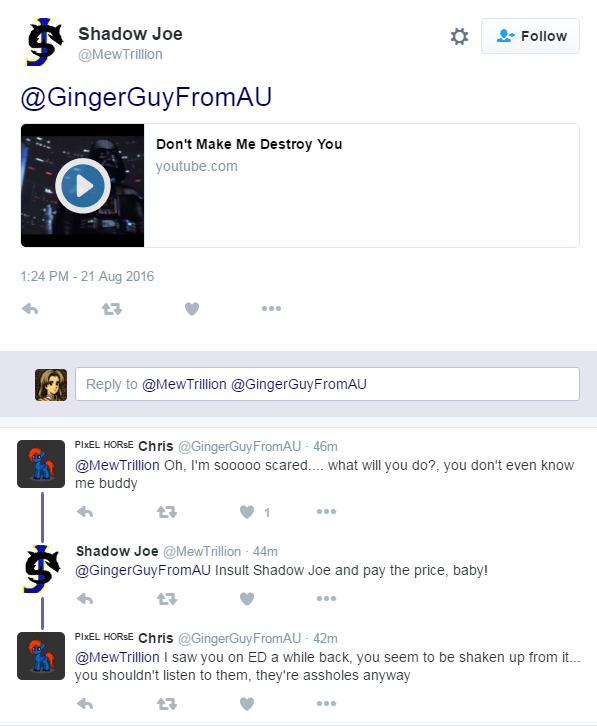Open @GingerGuyFromAU mention in main tweet

pyautogui.click(x=146, y=98)
